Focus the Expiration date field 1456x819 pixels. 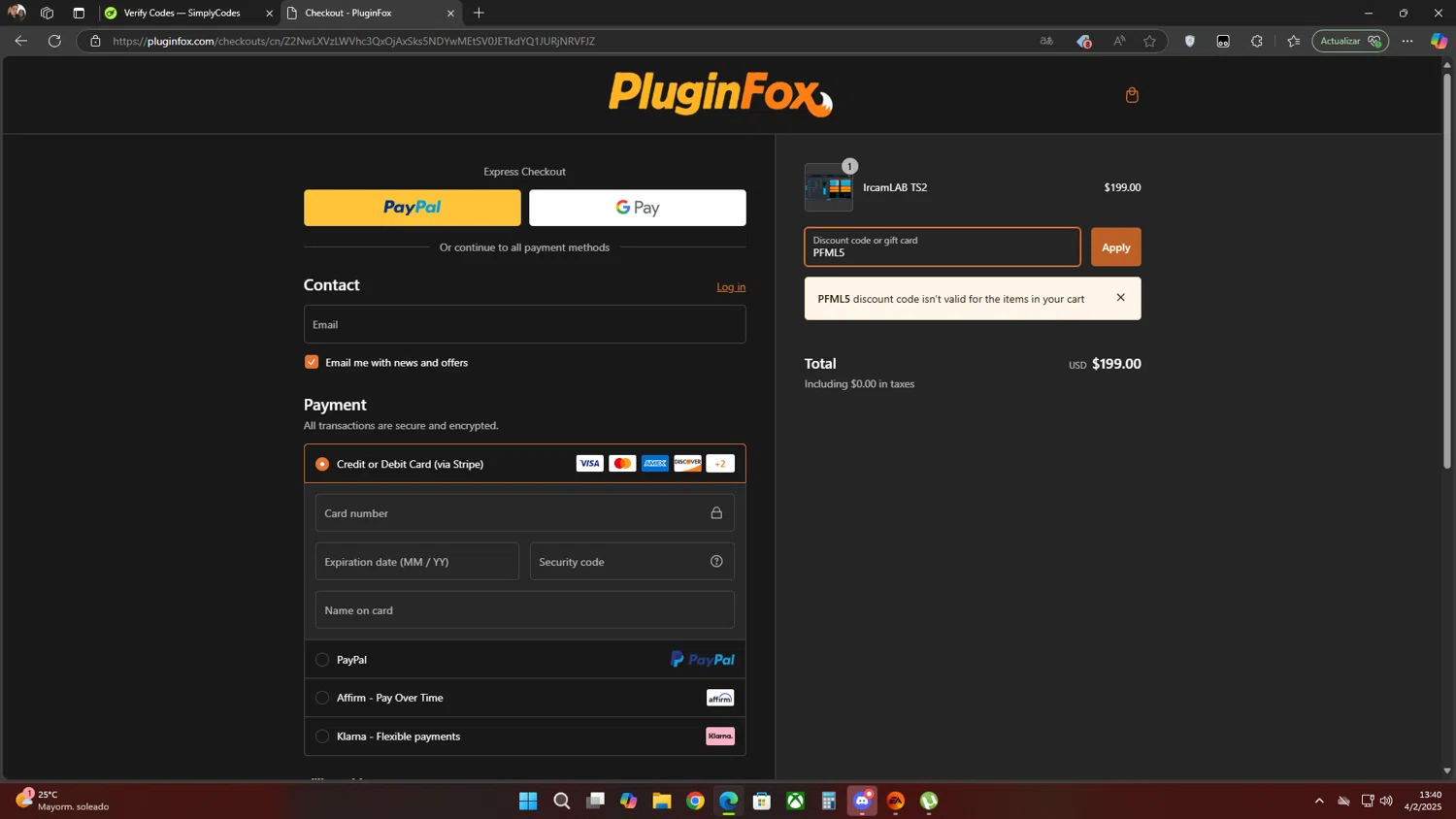click(x=417, y=562)
